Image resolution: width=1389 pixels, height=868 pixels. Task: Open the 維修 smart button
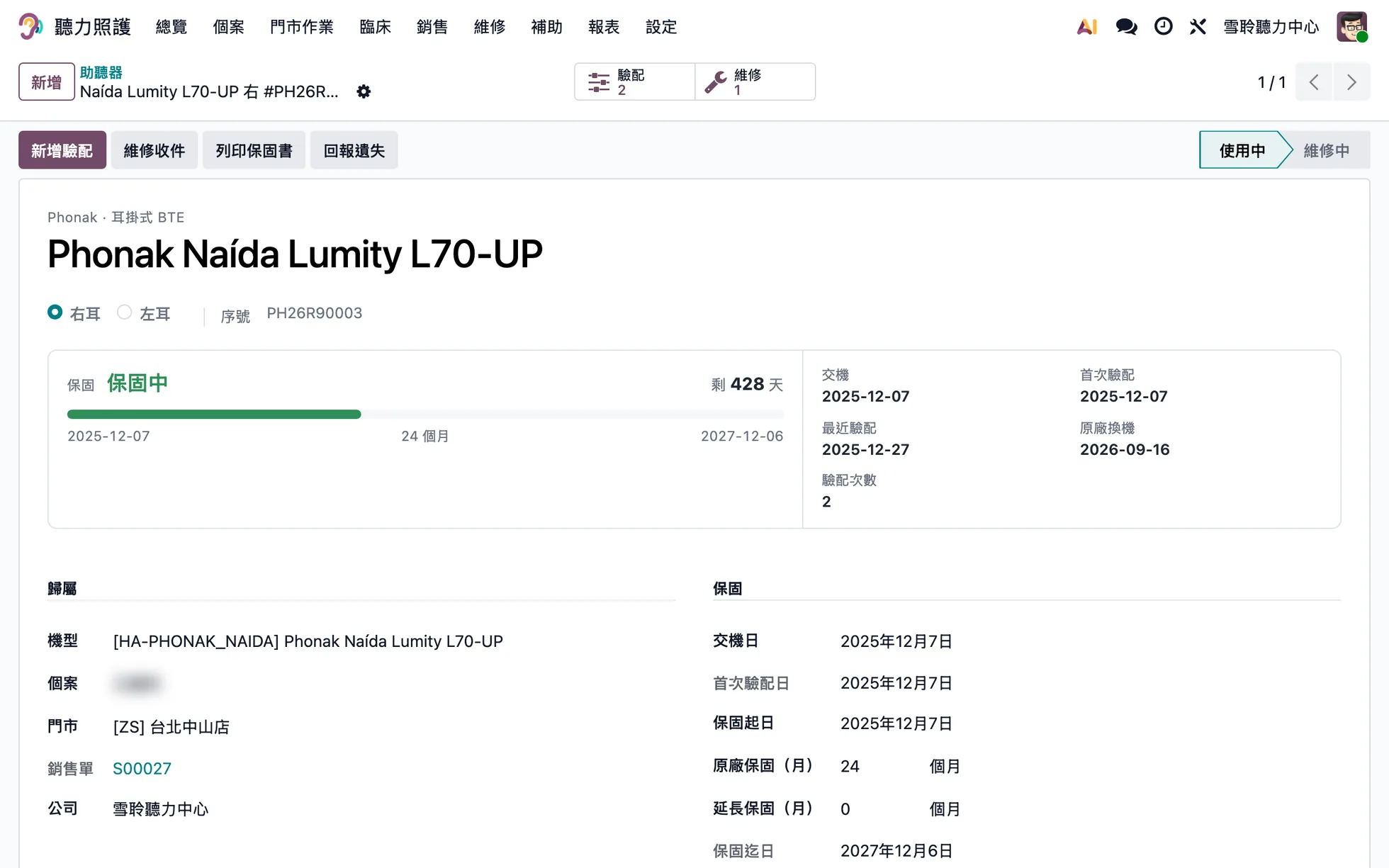tap(755, 81)
